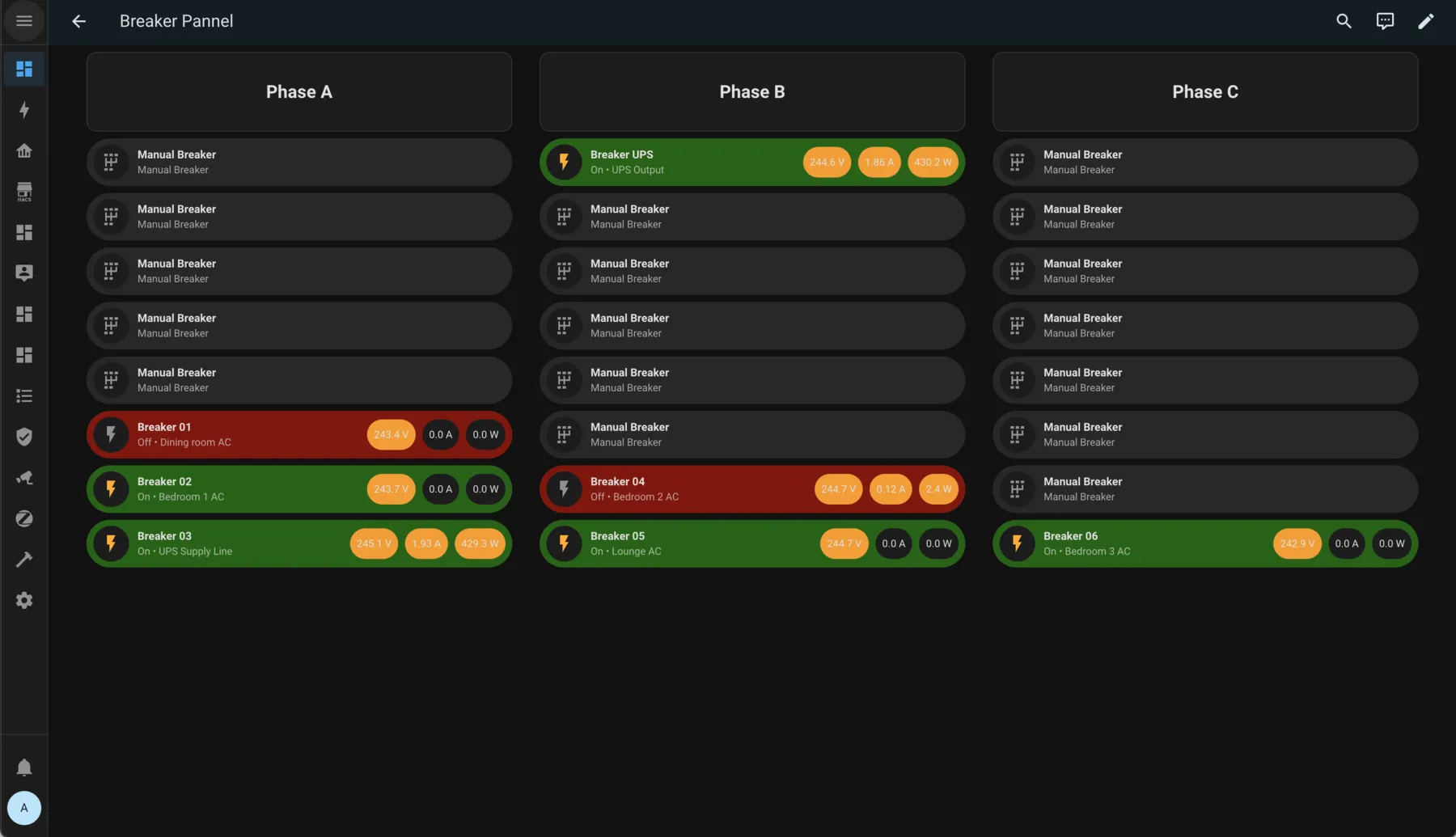Open the person badge sidebar icon
The width and height of the screenshot is (1456, 837).
point(24,273)
